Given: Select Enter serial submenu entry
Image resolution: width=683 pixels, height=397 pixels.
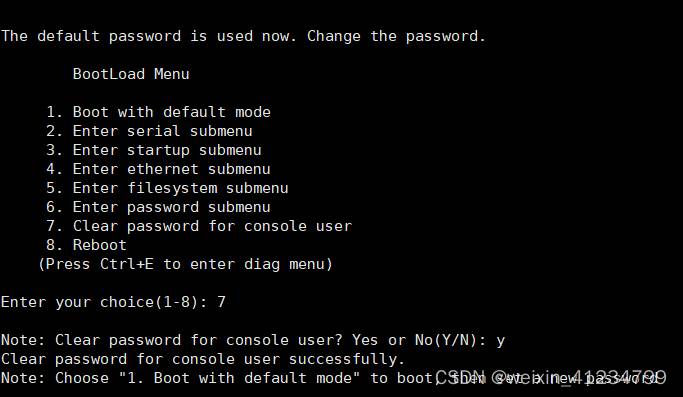Looking at the screenshot, I should [x=149, y=131].
